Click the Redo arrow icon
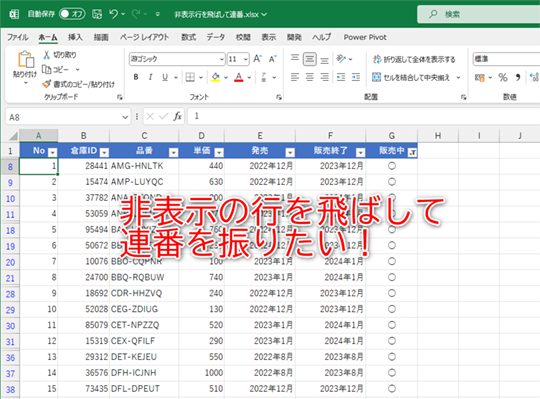 [136, 14]
